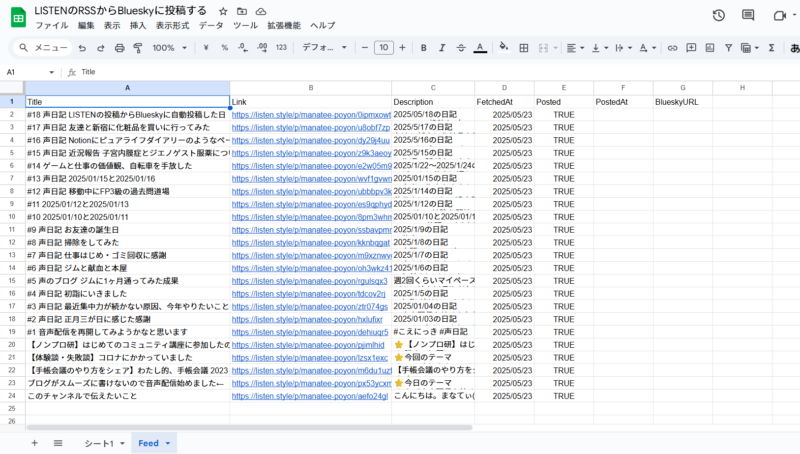Viewport: 800px width, 454px height.
Task: Click the Google Sheets home logo
Action: (18, 17)
